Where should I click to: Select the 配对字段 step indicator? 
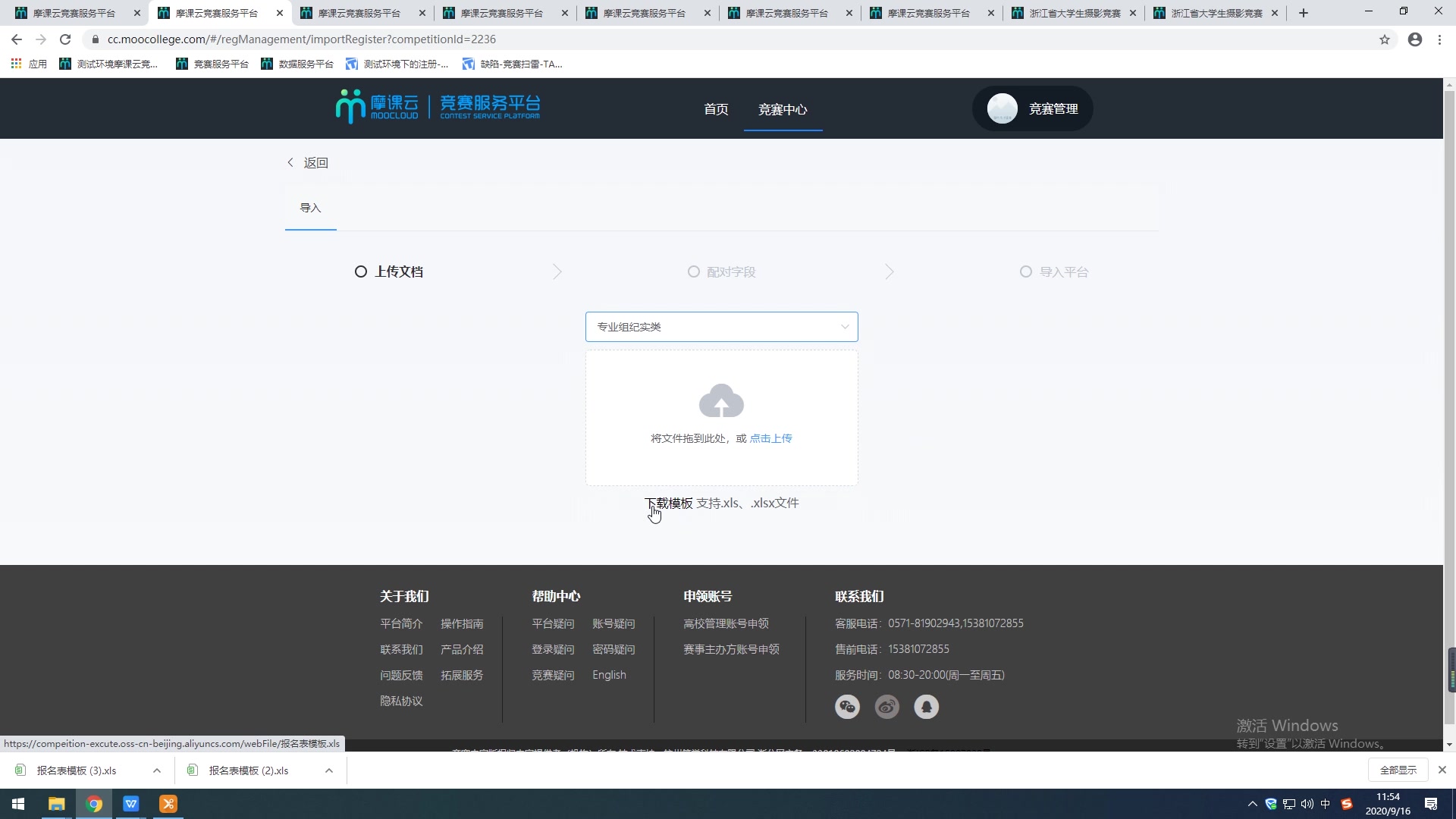[x=721, y=271]
